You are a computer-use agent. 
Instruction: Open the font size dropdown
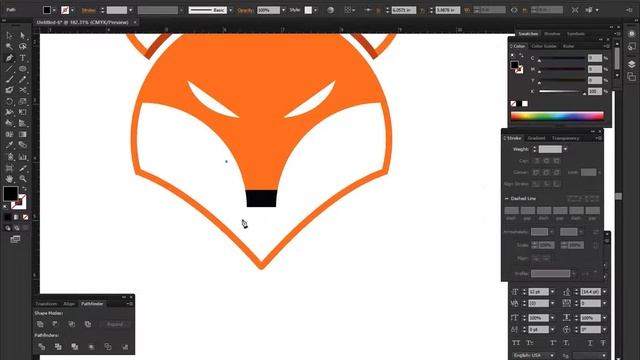point(552,292)
